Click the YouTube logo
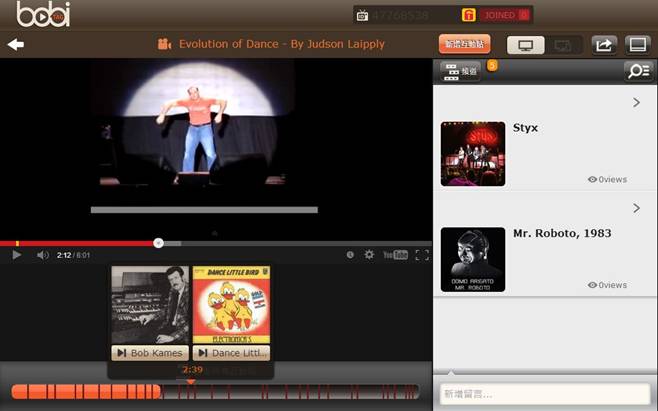This screenshot has height=411, width=658. 395,255
